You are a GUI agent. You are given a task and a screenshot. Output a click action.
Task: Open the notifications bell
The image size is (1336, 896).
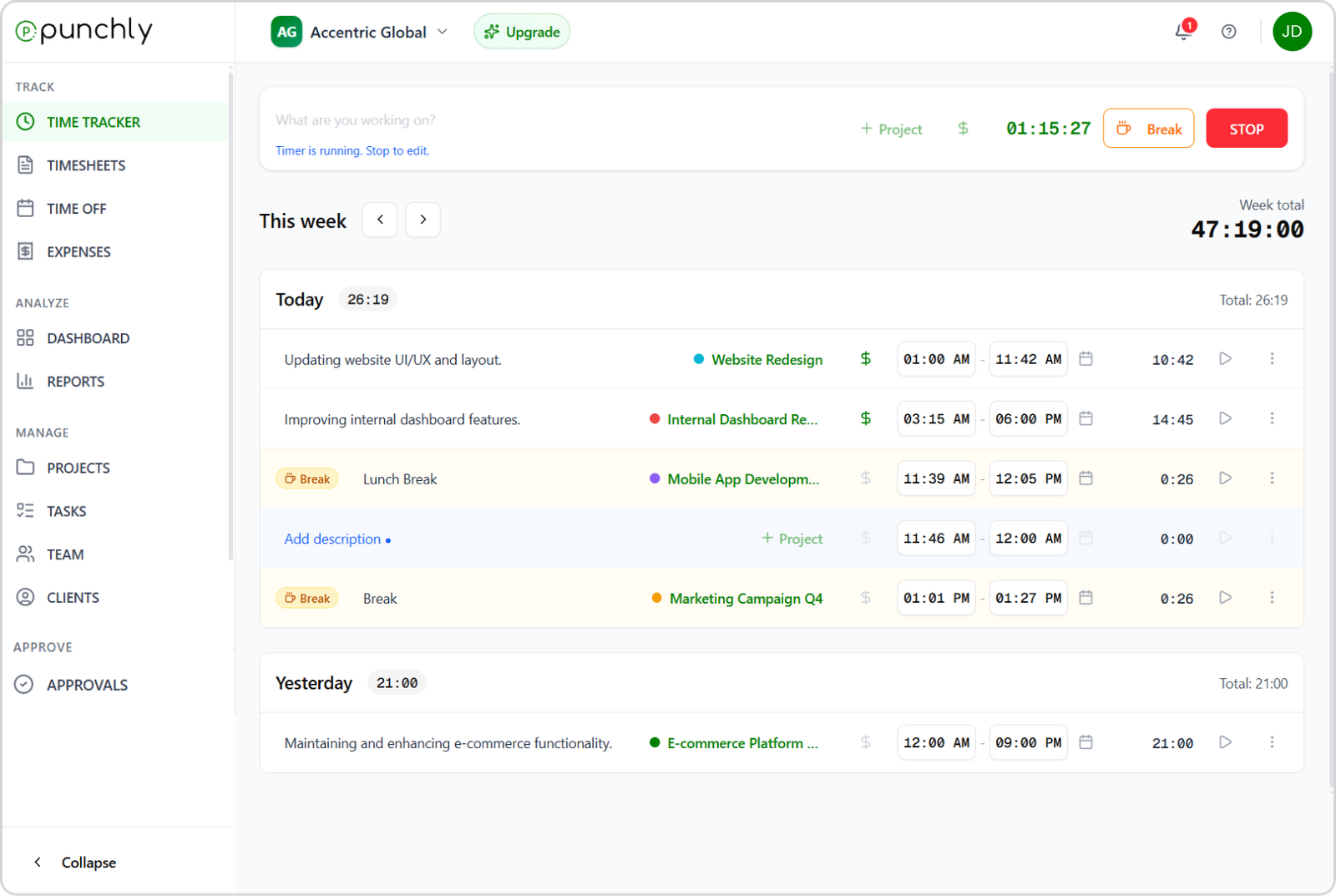pyautogui.click(x=1183, y=31)
